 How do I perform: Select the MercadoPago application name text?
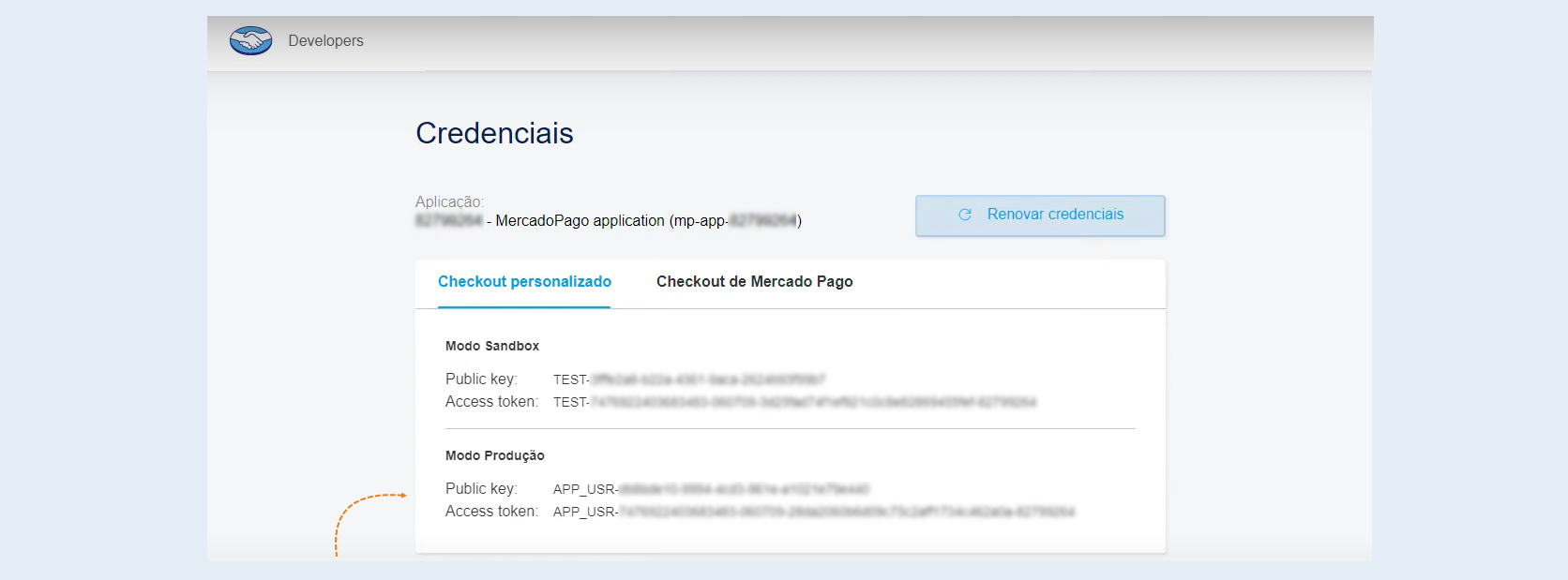click(x=609, y=221)
